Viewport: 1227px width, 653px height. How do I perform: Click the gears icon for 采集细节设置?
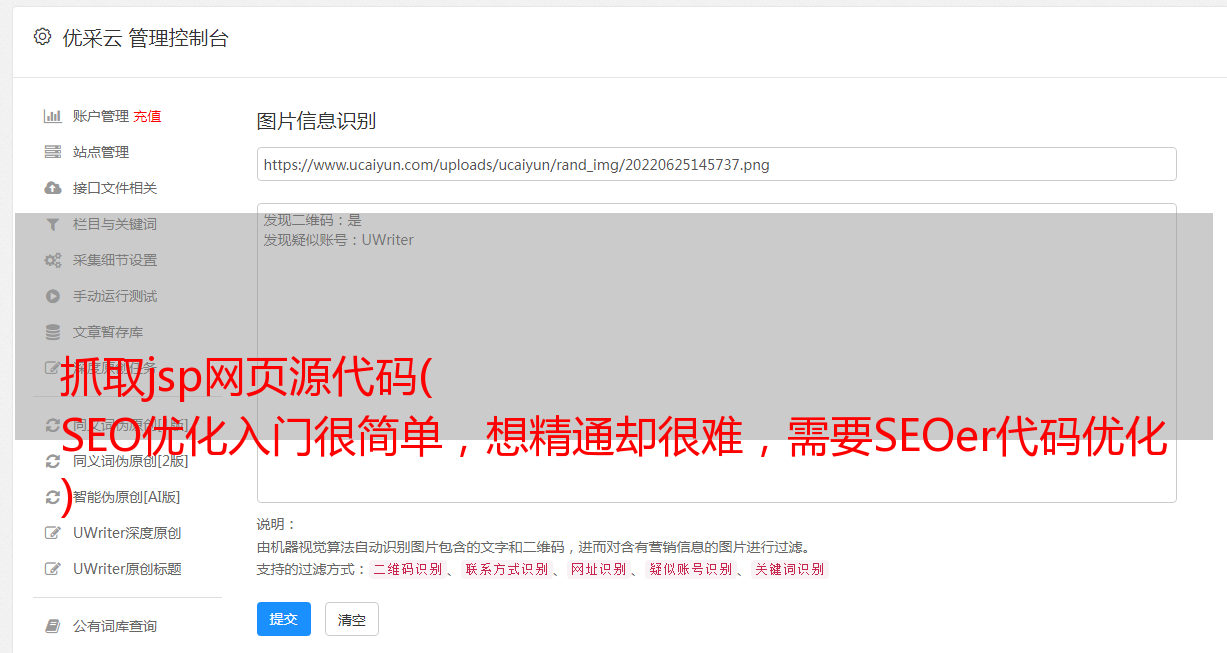53,260
